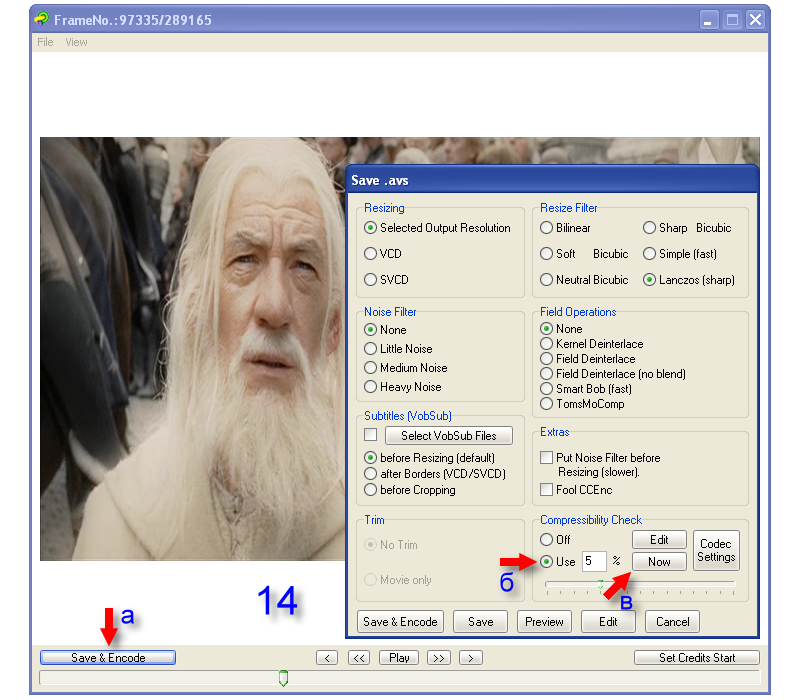Step forward one frame with the > button
Viewport: 800px width, 700px height.
pos(471,658)
